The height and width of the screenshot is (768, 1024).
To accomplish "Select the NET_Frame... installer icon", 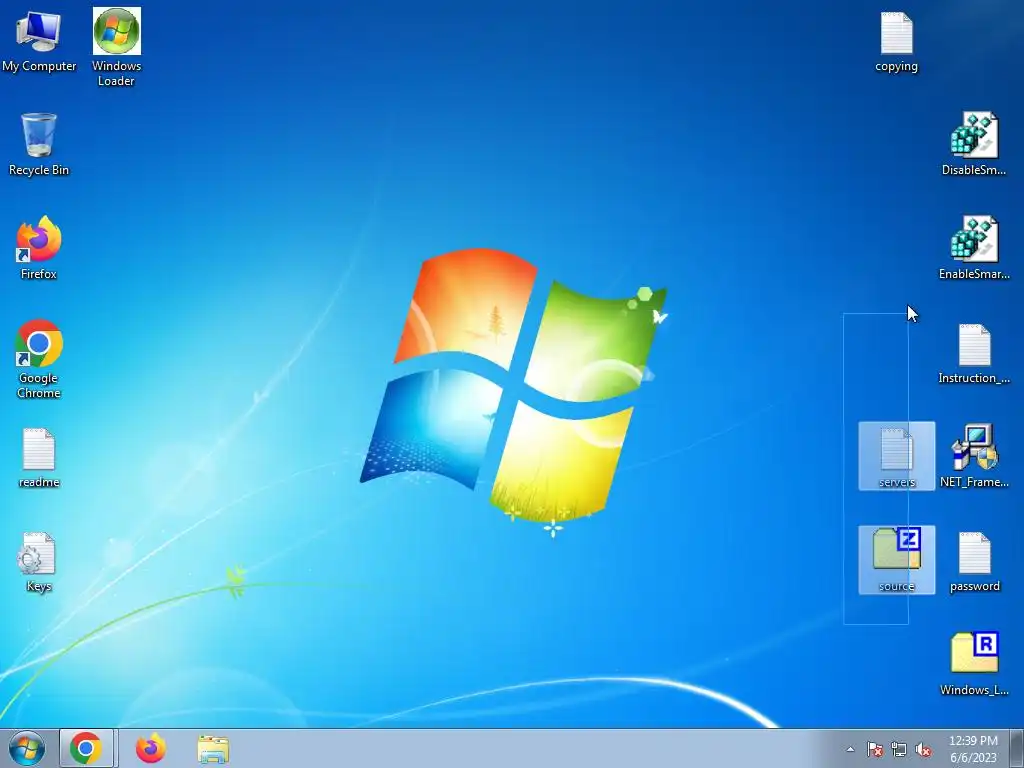I will click(974, 456).
